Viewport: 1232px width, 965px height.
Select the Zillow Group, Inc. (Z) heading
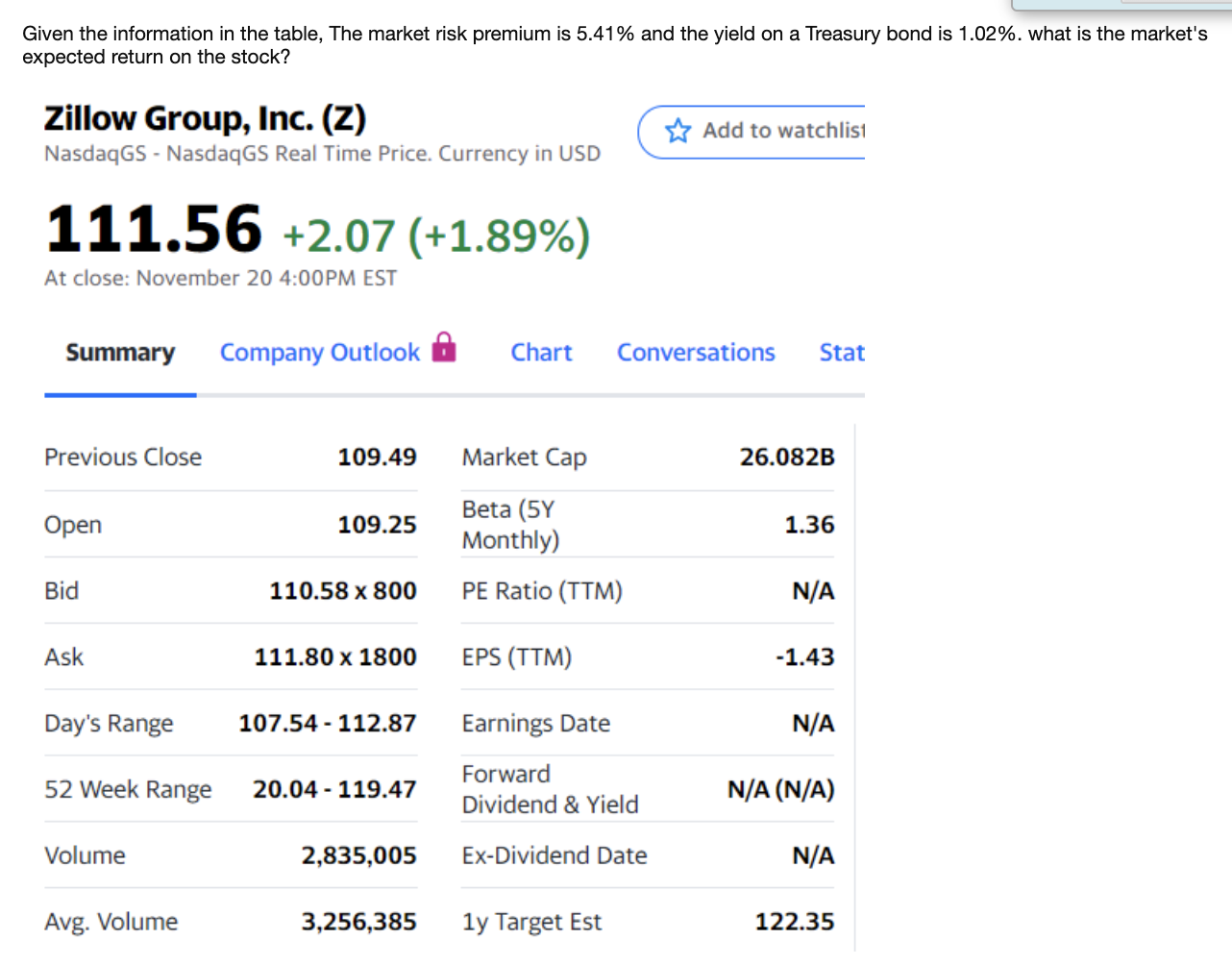tap(205, 118)
